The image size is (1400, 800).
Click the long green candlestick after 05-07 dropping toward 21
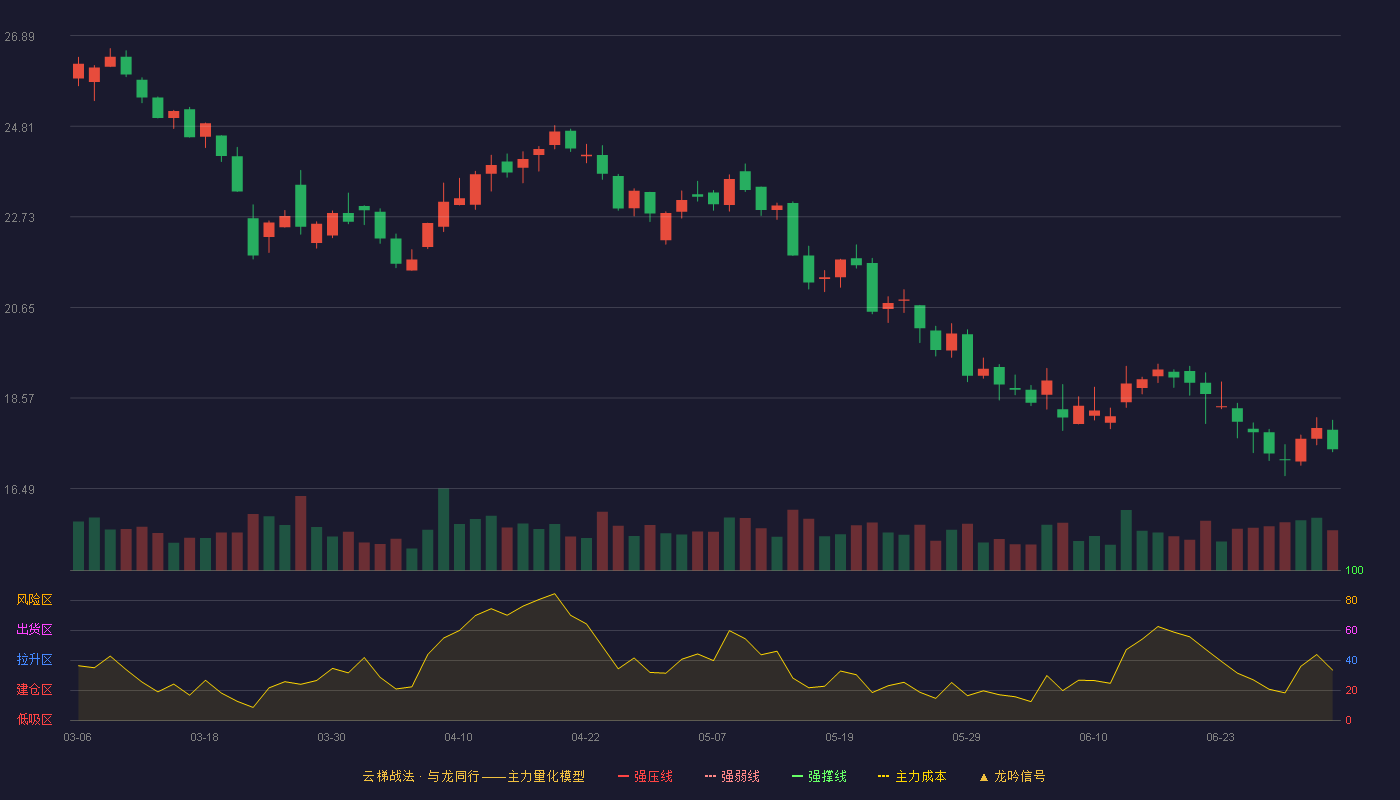click(x=792, y=229)
